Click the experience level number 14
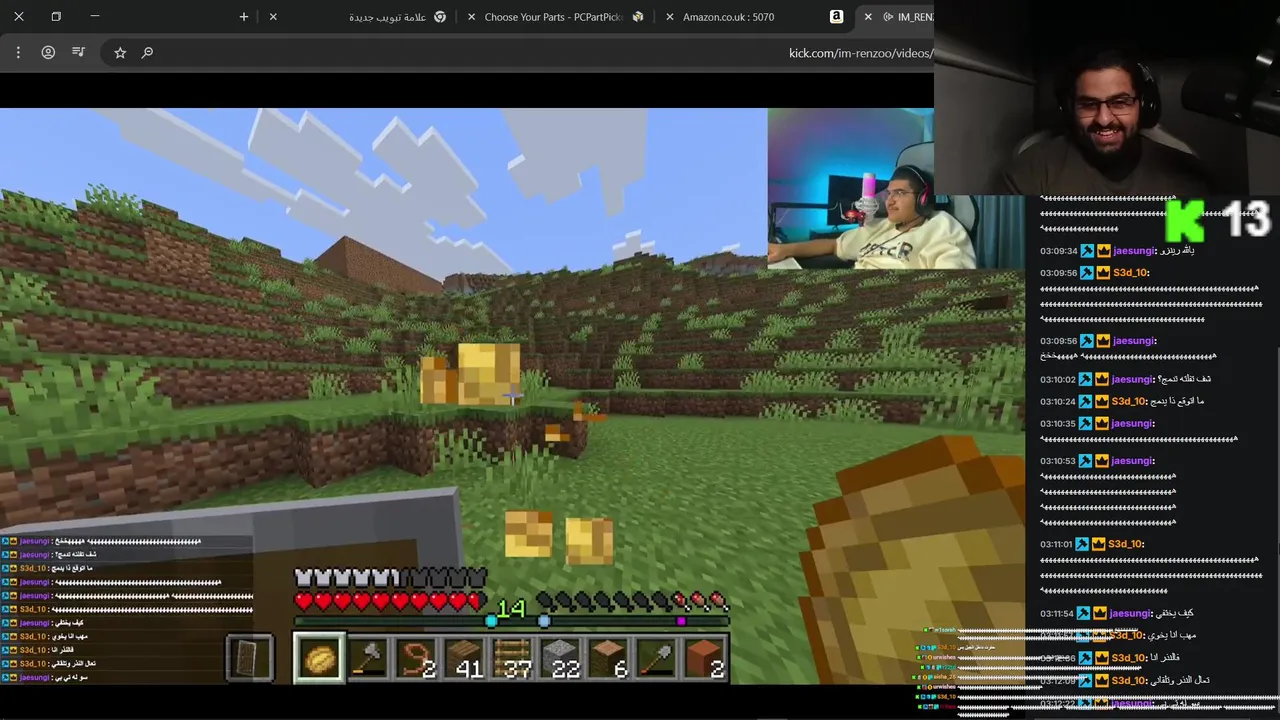 (x=511, y=608)
